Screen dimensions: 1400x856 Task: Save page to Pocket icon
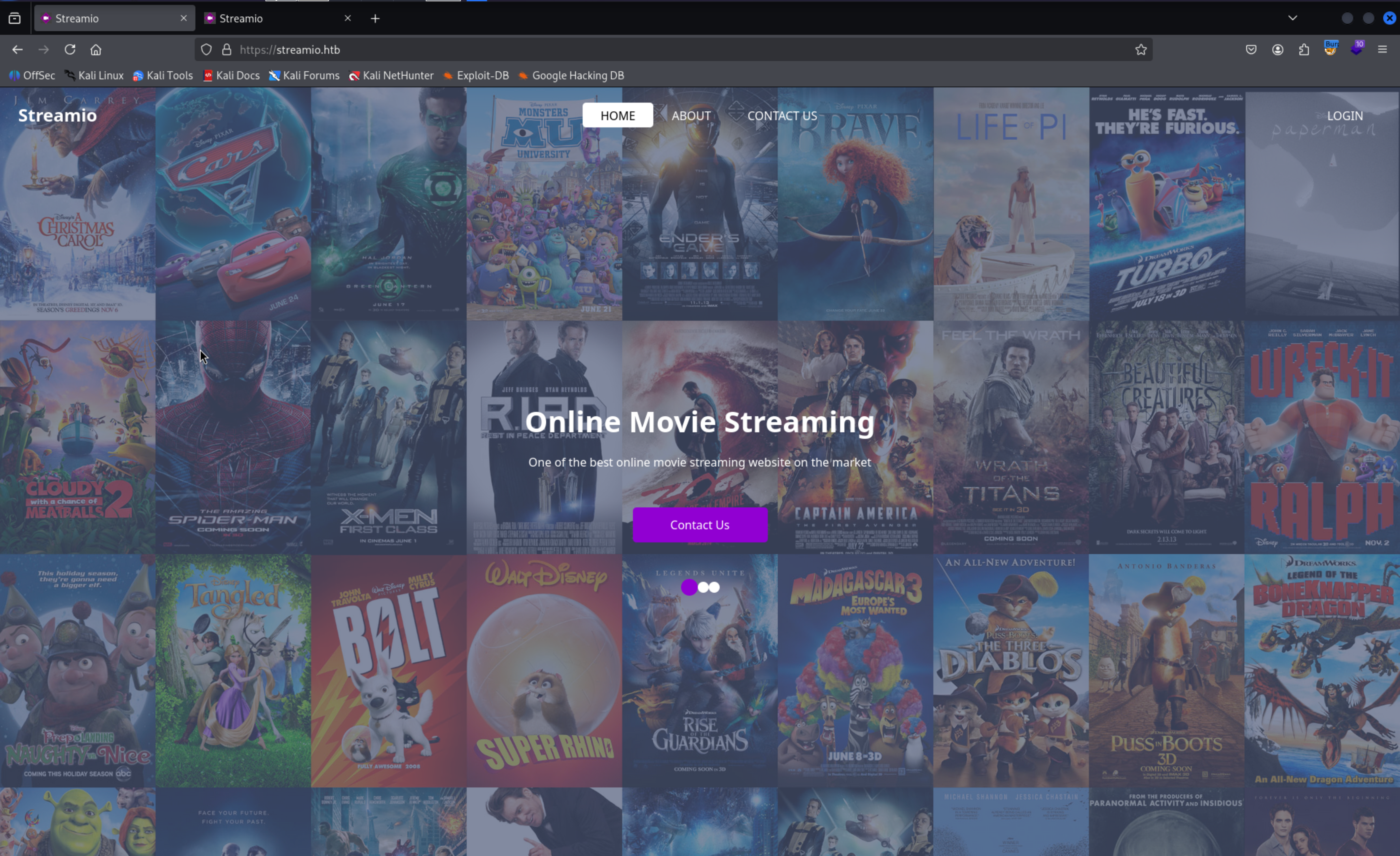[x=1250, y=50]
